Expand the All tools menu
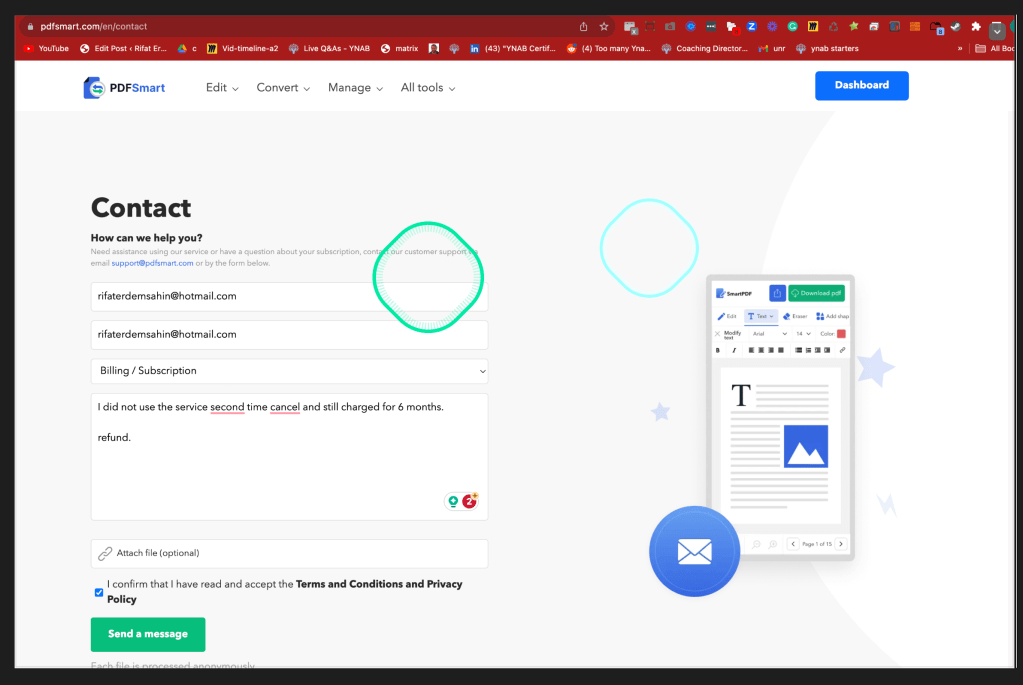 (428, 87)
